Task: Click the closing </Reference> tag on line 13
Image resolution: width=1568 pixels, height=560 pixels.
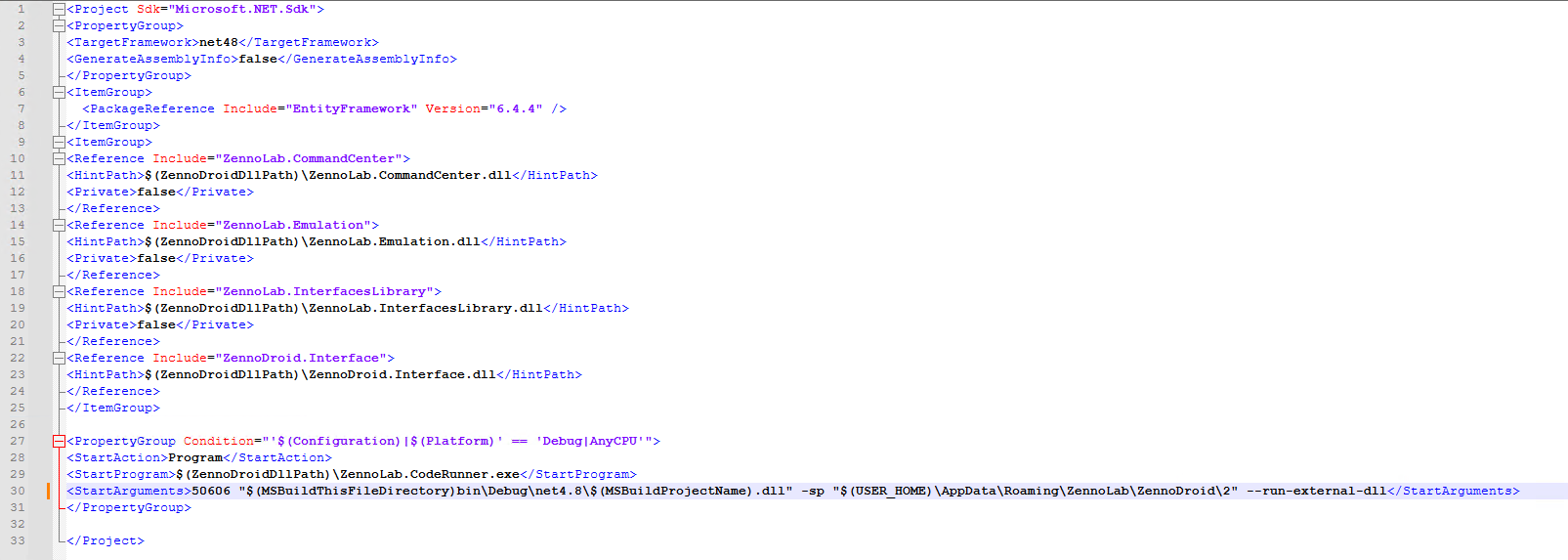Action: 113,208
